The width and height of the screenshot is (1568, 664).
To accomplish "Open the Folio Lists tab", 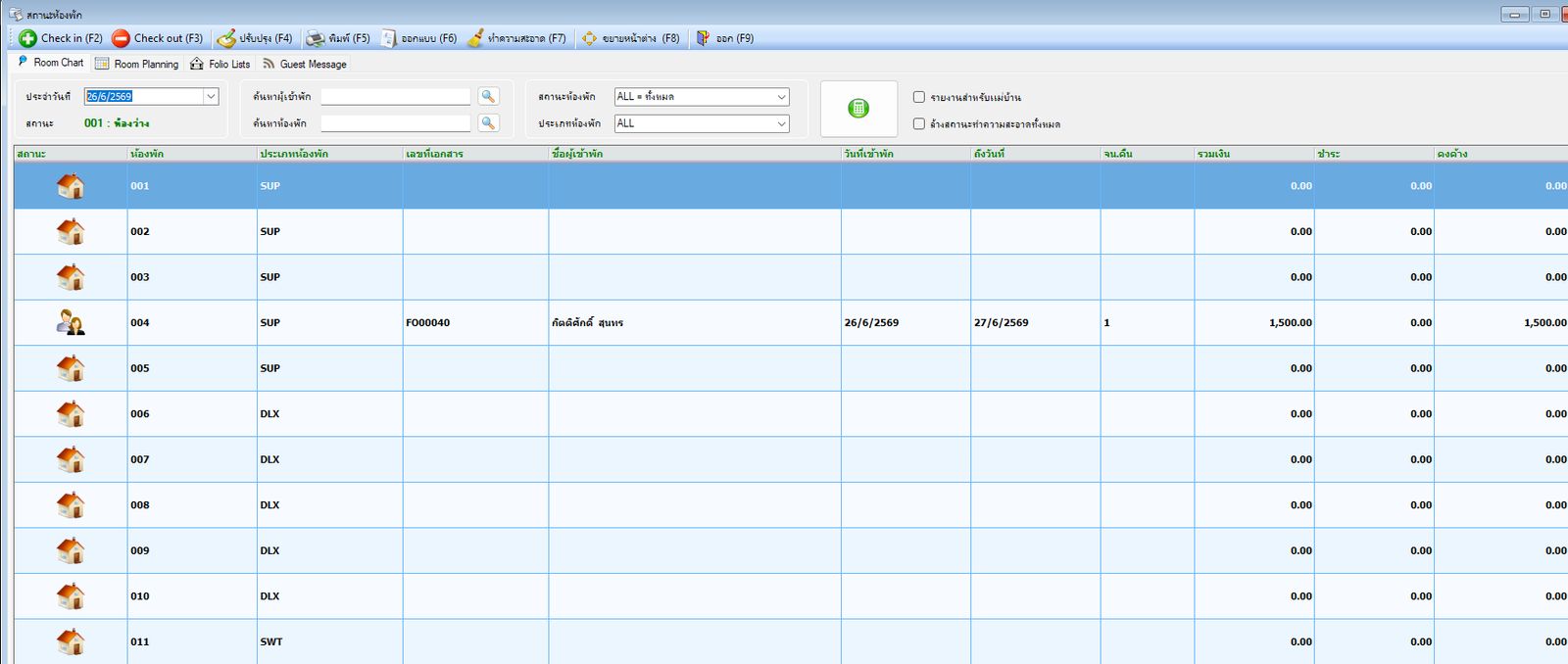I will [x=220, y=64].
